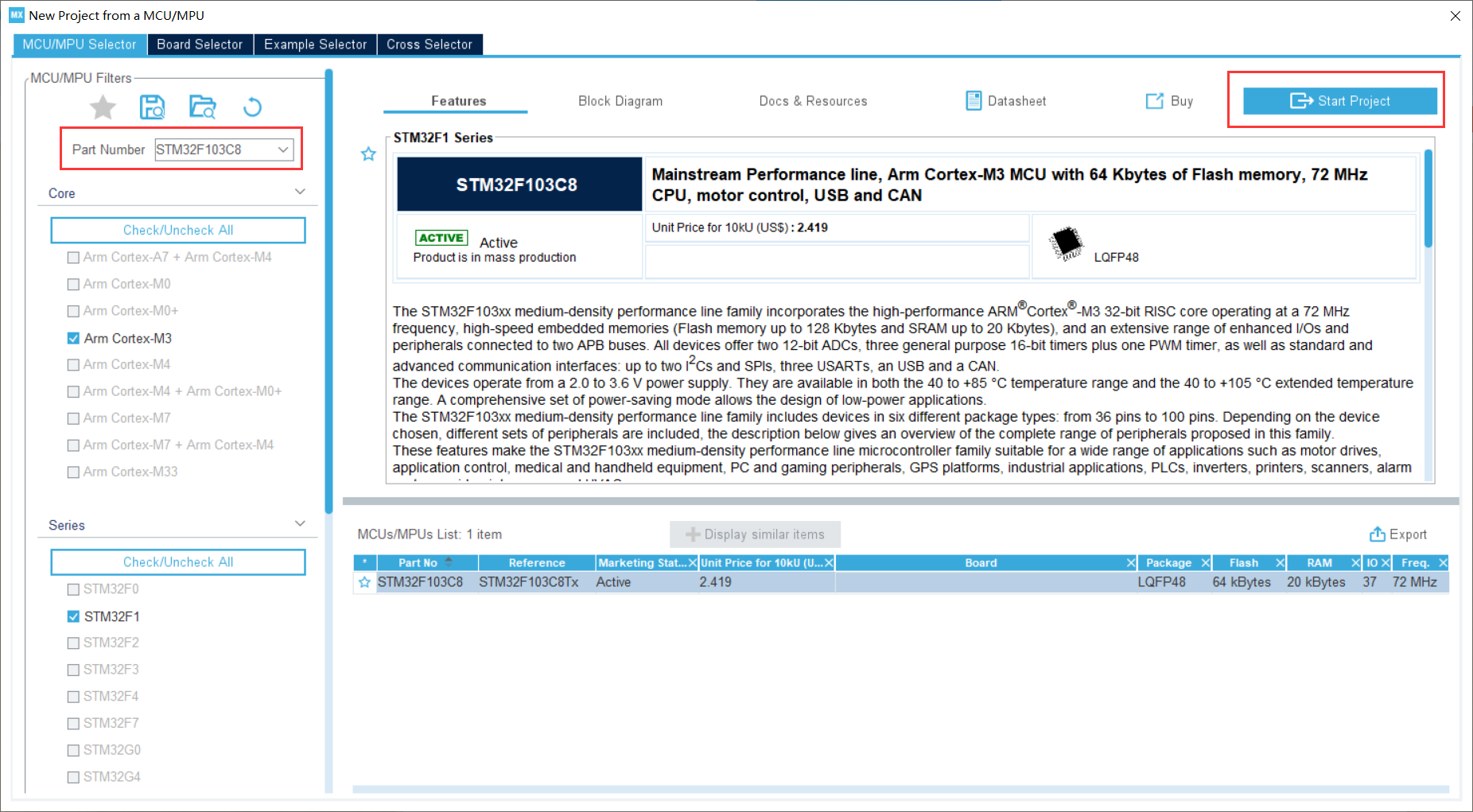Toggle the Arm Cortex-M7 checkbox
The image size is (1473, 812).
click(x=73, y=418)
